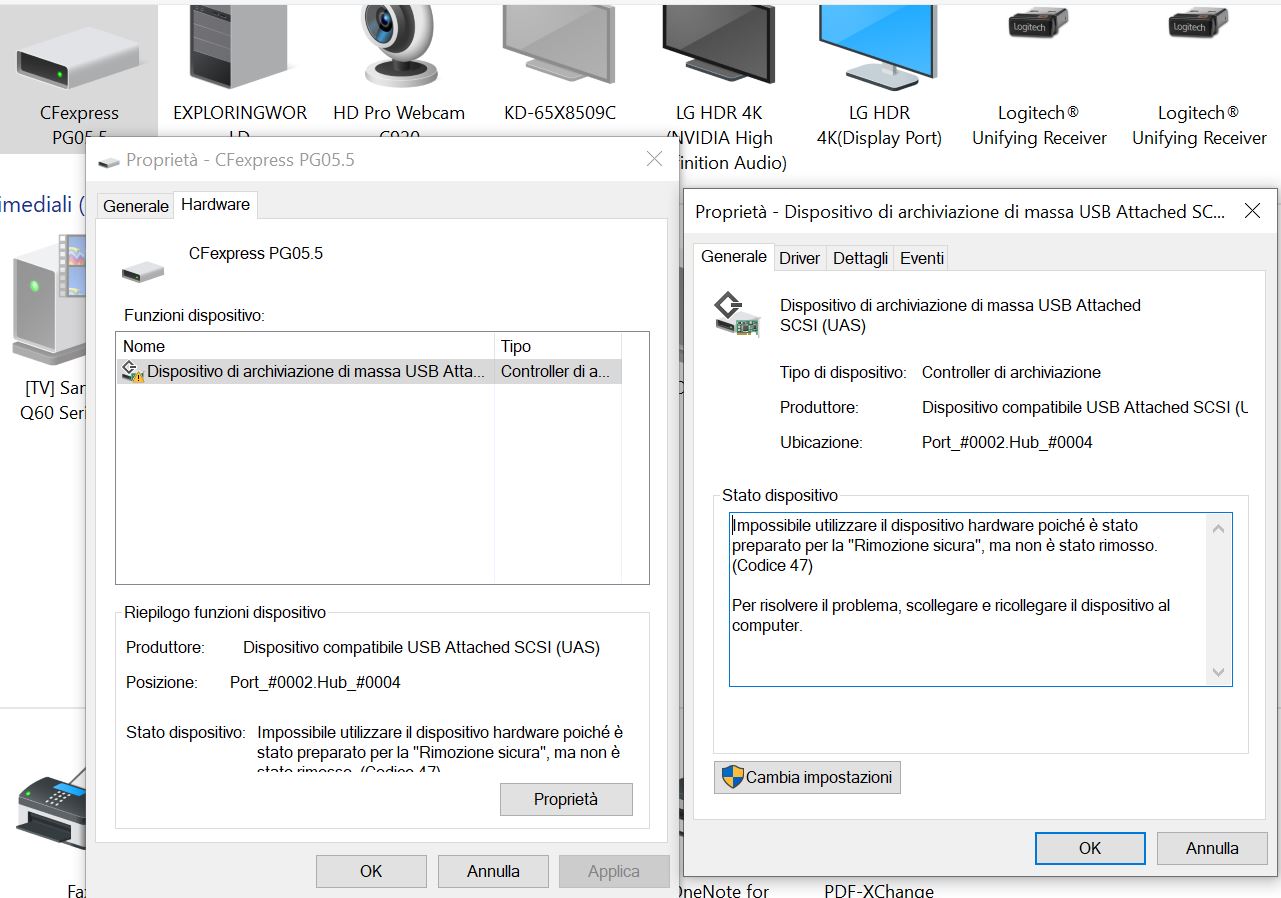
Task: Click Annulla in the UAS device properties dialog
Action: click(1212, 848)
